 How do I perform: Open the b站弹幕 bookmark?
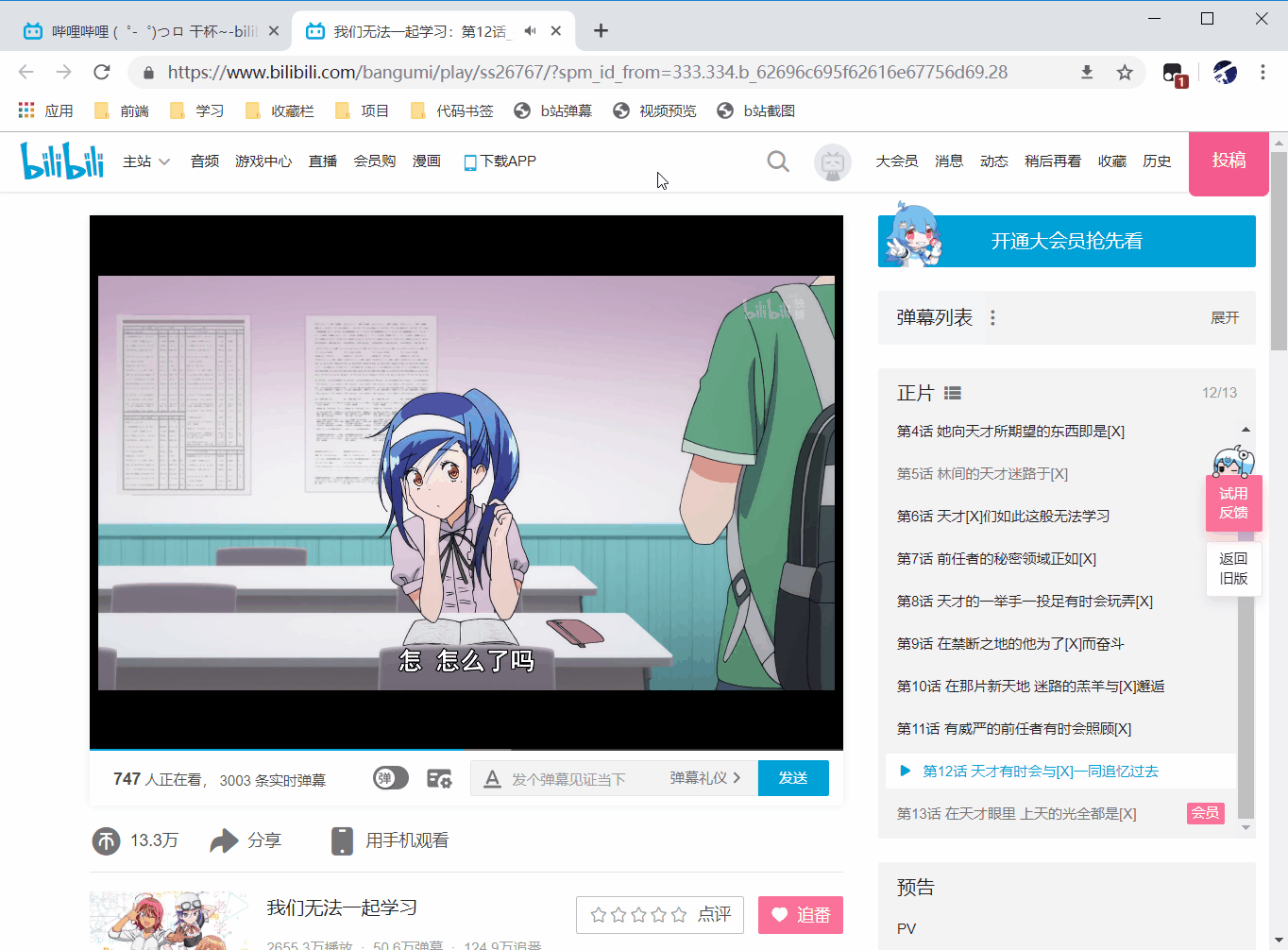pyautogui.click(x=553, y=110)
